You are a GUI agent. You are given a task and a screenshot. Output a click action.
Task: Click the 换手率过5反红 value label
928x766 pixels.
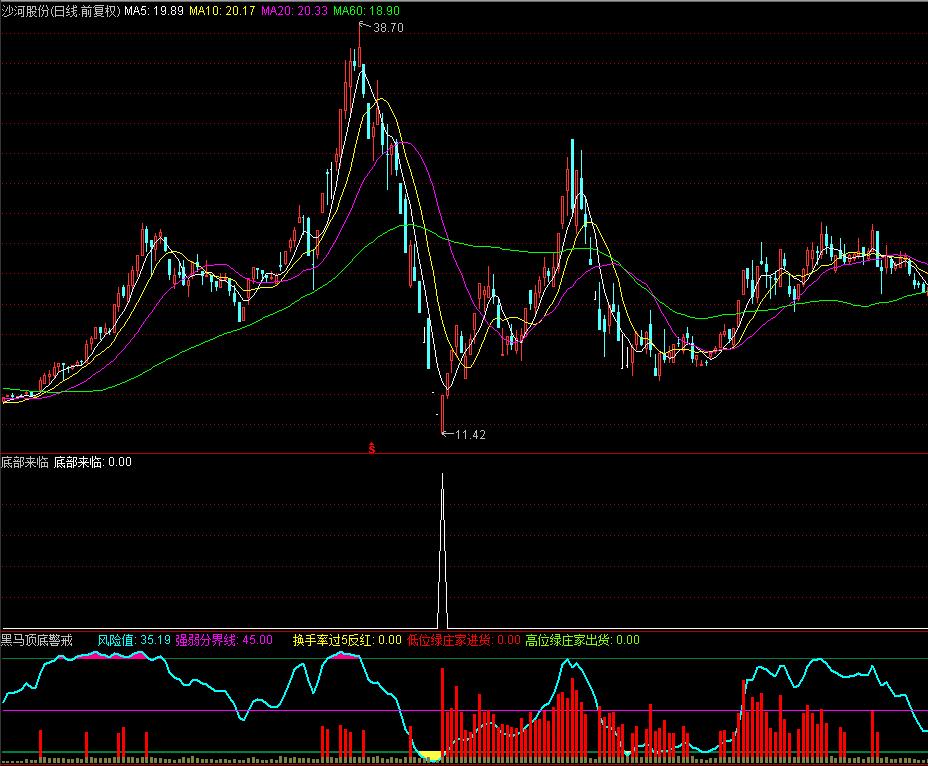pyautogui.click(x=346, y=640)
